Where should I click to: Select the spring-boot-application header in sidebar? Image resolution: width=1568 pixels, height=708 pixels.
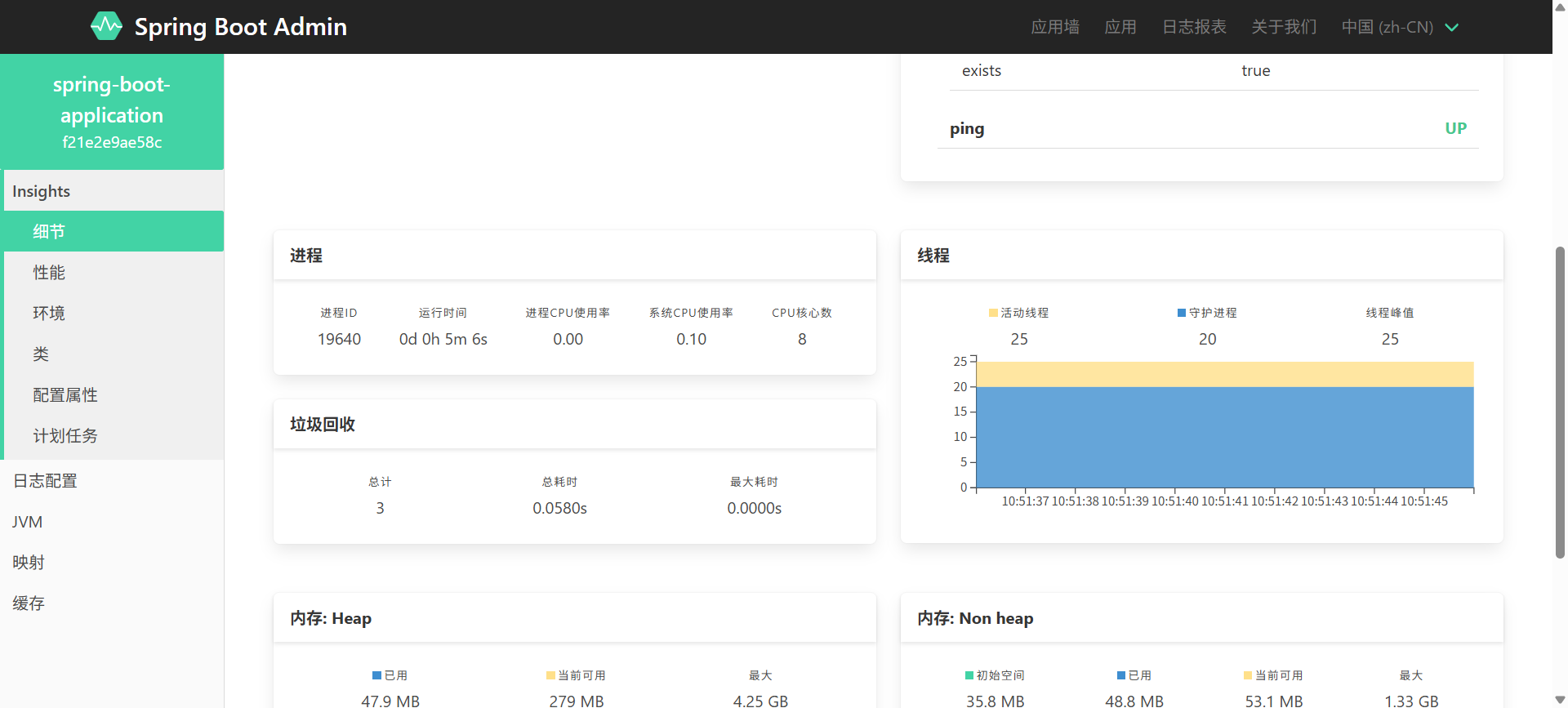click(112, 112)
